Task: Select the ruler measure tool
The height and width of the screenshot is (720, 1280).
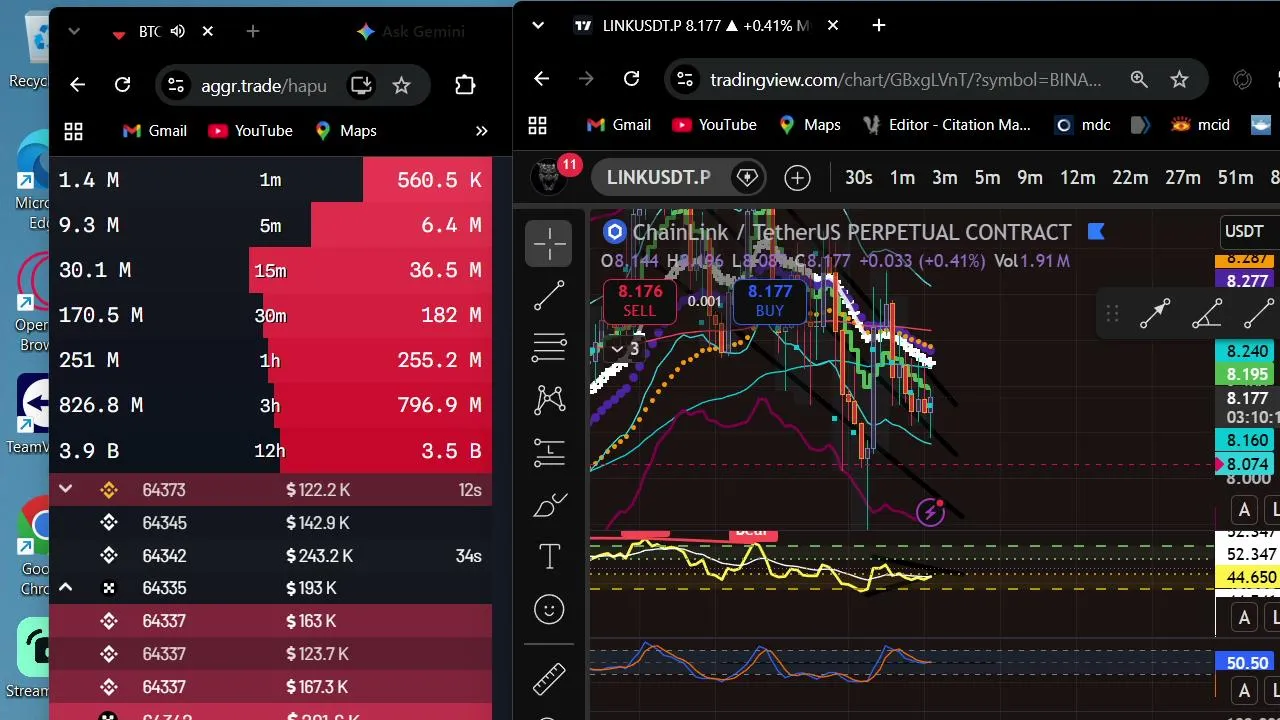Action: 549,680
